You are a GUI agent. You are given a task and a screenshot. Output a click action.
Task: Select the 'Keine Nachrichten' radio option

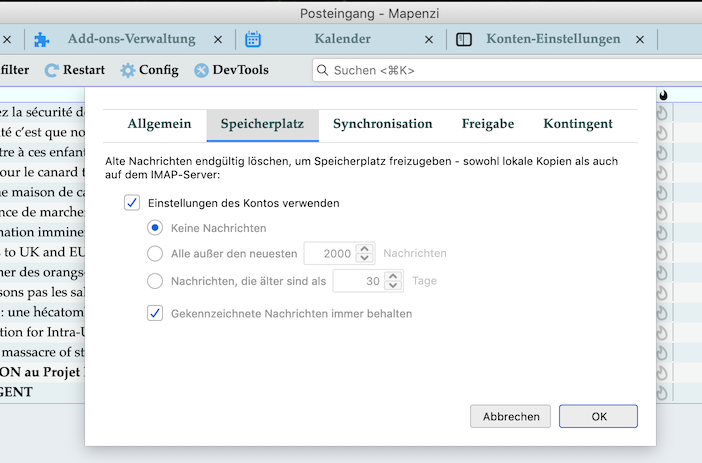tap(155, 228)
